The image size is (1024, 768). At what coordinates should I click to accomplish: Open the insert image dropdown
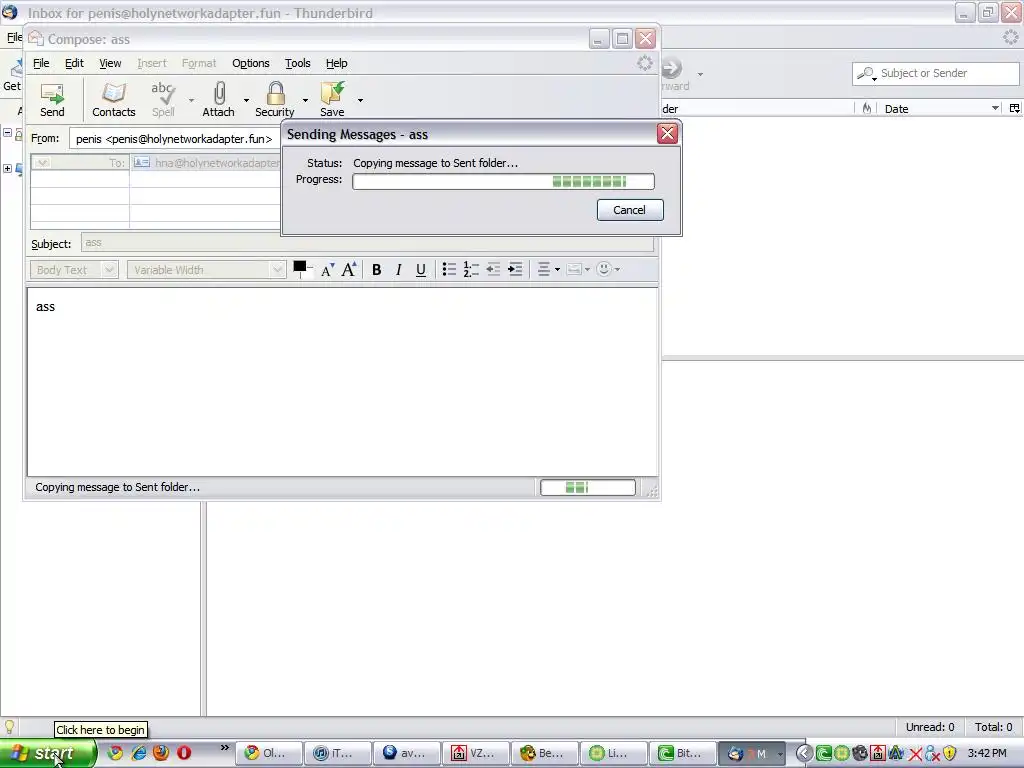click(x=578, y=269)
